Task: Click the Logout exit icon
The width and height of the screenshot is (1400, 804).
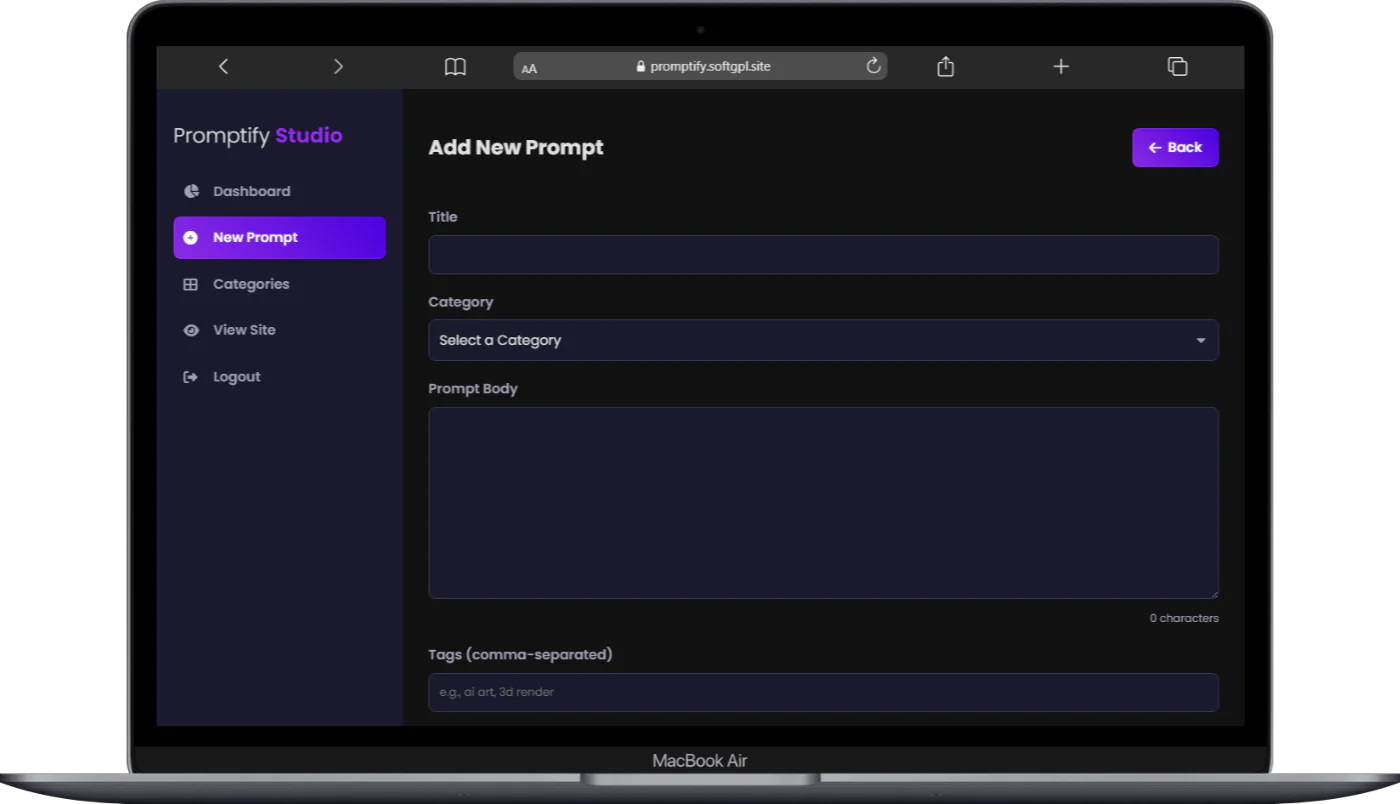Action: pos(191,377)
